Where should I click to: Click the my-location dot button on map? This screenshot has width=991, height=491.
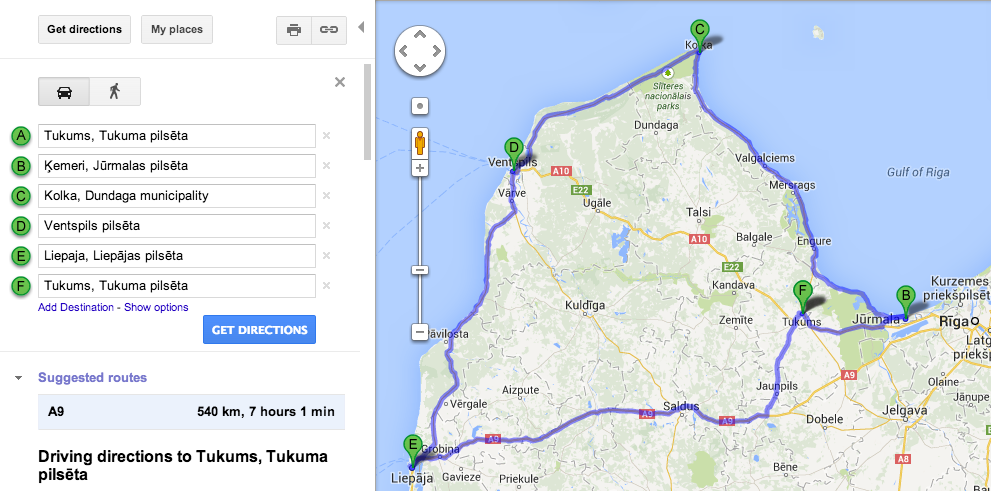point(420,106)
